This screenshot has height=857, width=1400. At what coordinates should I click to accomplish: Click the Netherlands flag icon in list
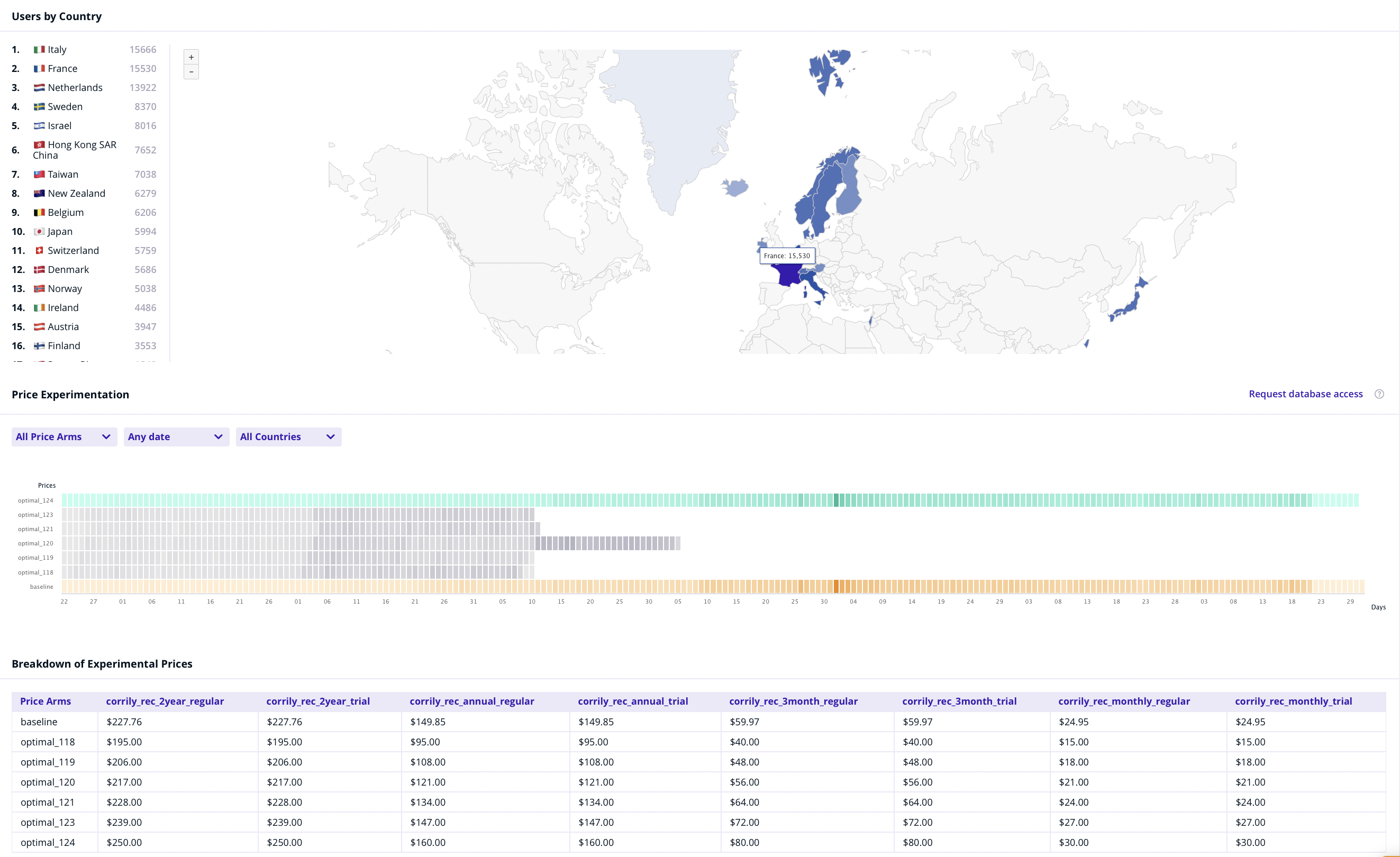tap(39, 88)
